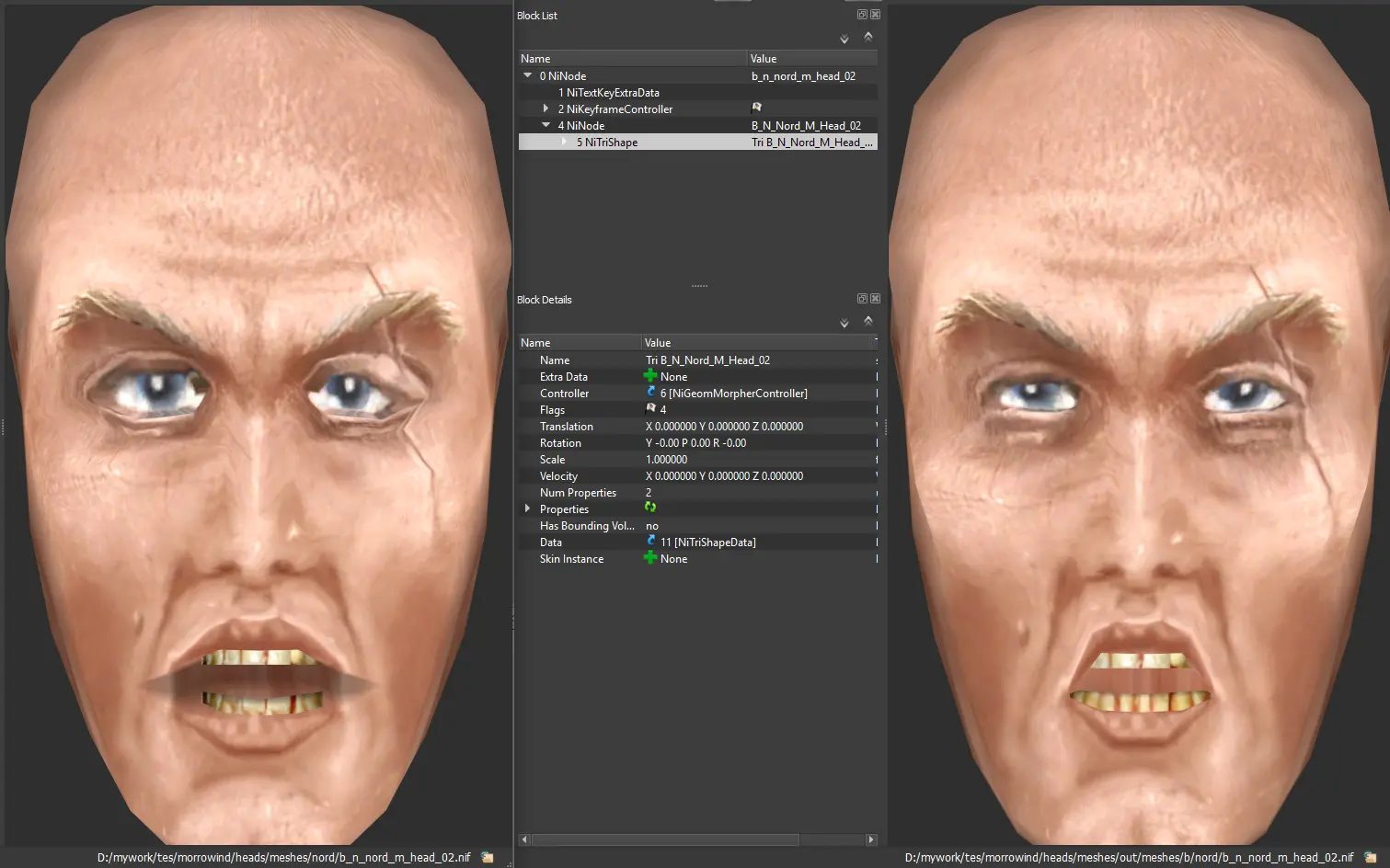Click None value in Skin Instance row
This screenshot has height=868, width=1390.
673,559
